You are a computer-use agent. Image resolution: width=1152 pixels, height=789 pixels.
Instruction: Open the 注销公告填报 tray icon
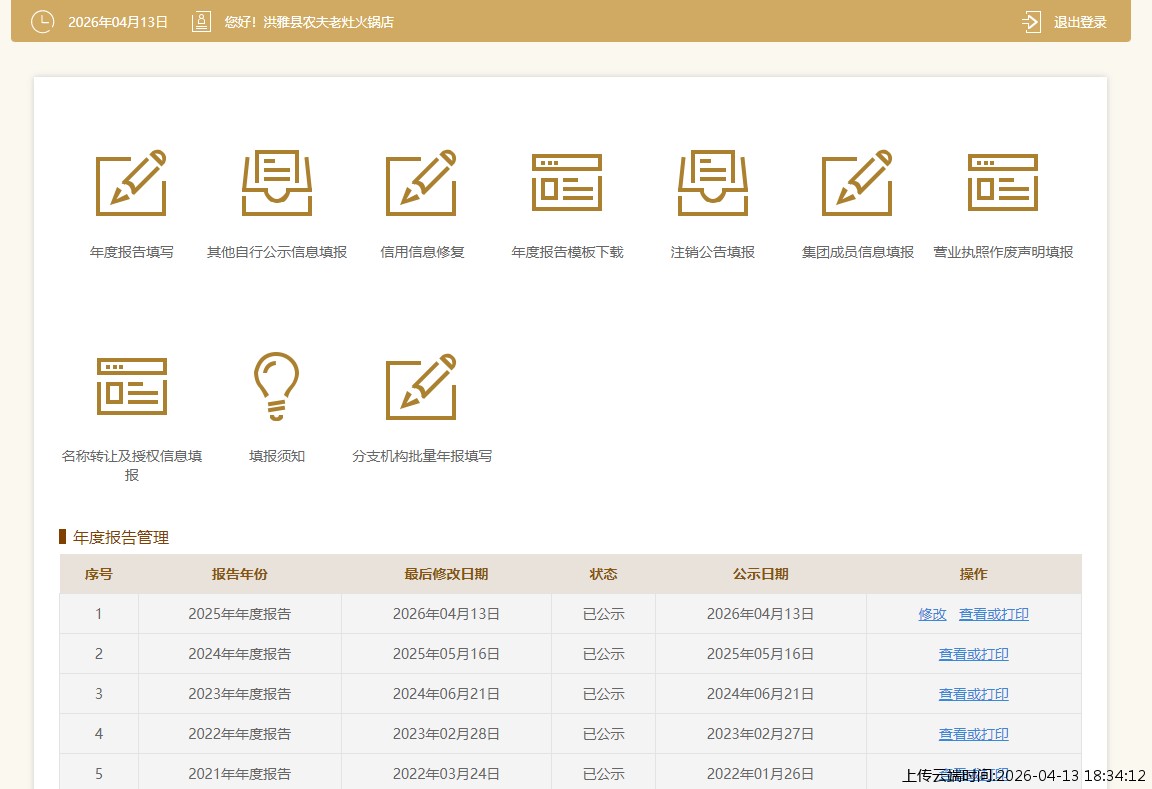click(712, 184)
